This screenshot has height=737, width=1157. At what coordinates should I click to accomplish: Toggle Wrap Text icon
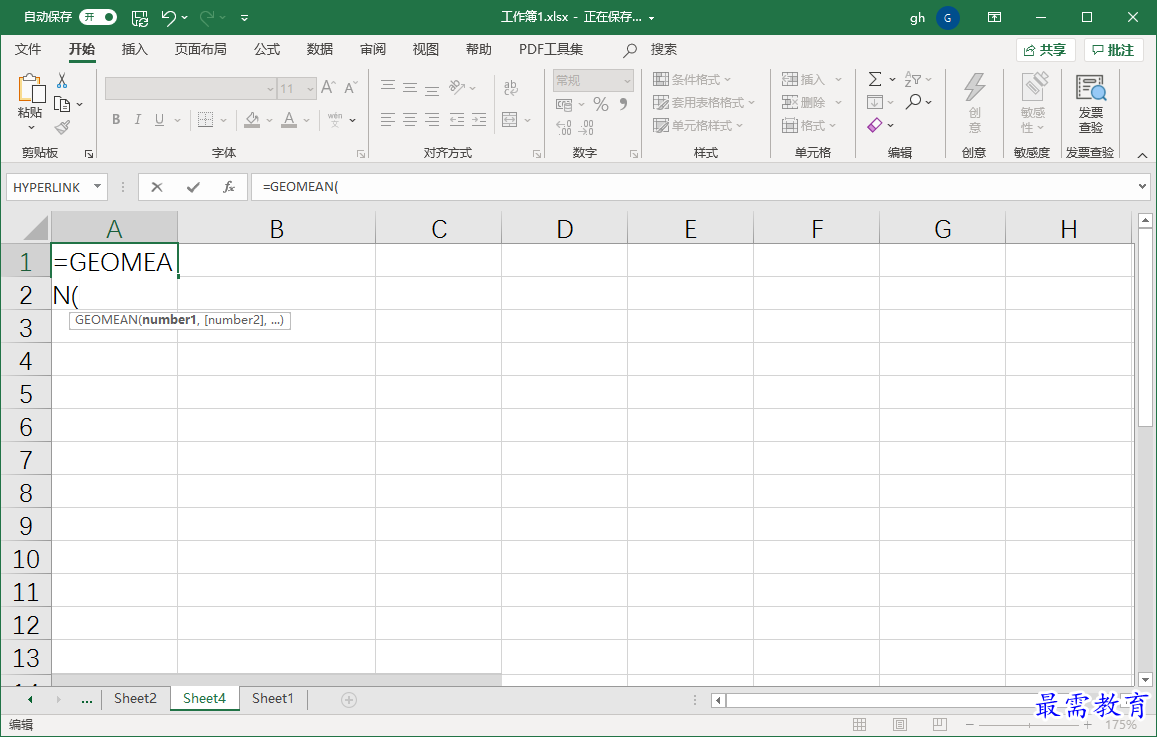point(510,88)
